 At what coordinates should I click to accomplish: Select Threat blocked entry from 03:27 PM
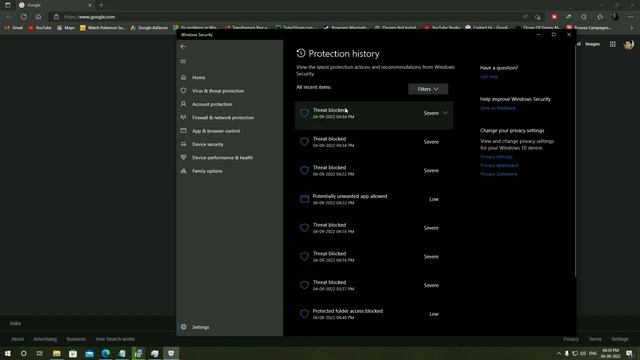tap(374, 285)
